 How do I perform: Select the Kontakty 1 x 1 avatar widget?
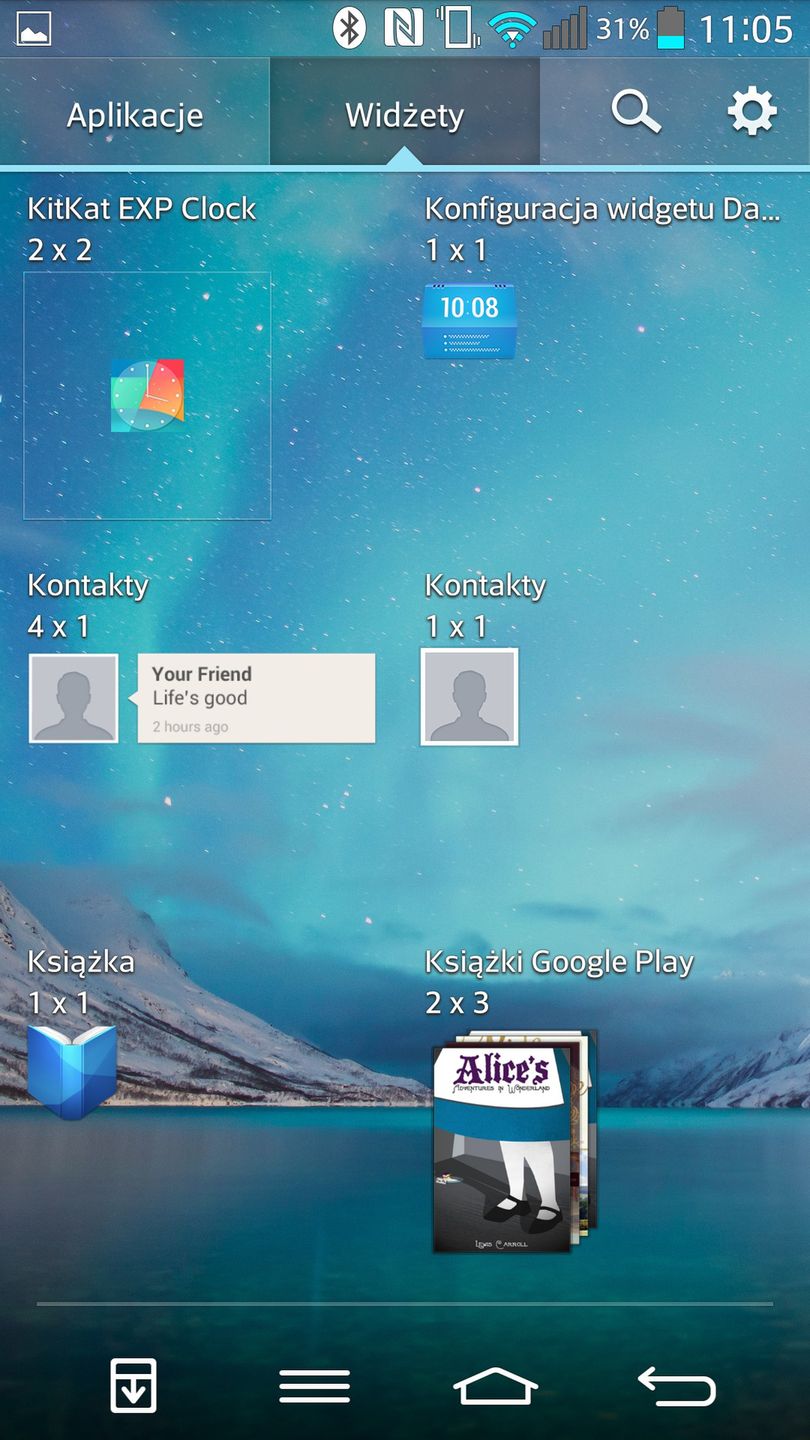coord(469,697)
